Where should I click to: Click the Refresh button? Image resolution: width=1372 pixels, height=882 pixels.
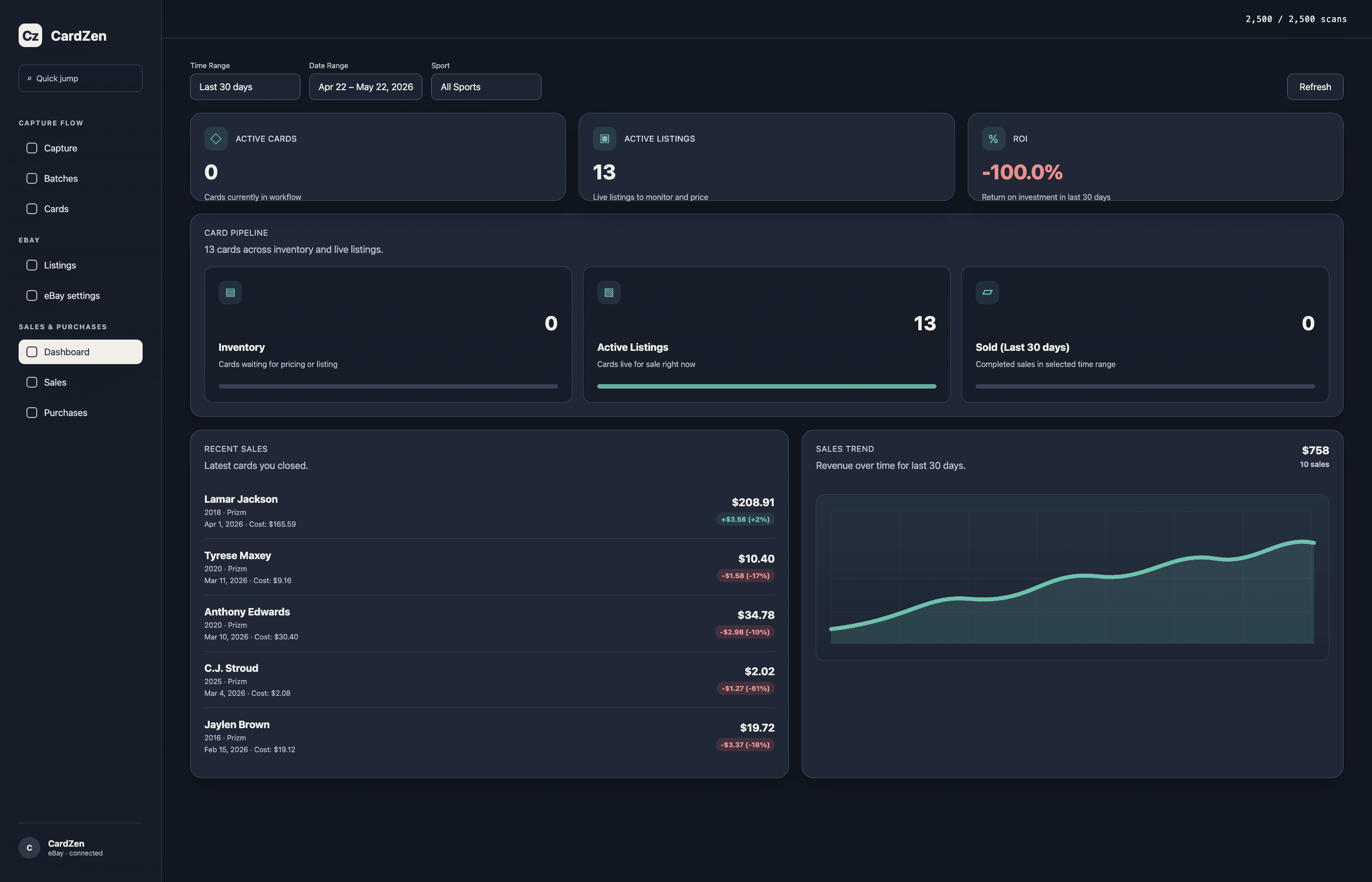tap(1315, 86)
